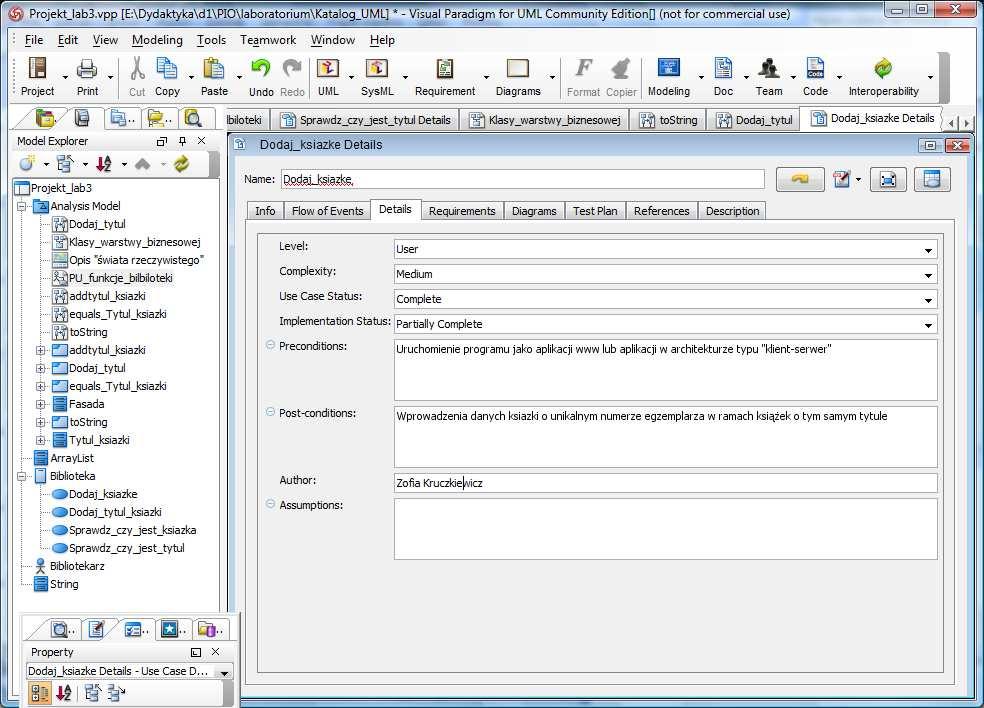The height and width of the screenshot is (708, 984).
Task: Open the Team toolbar button
Action: click(769, 77)
